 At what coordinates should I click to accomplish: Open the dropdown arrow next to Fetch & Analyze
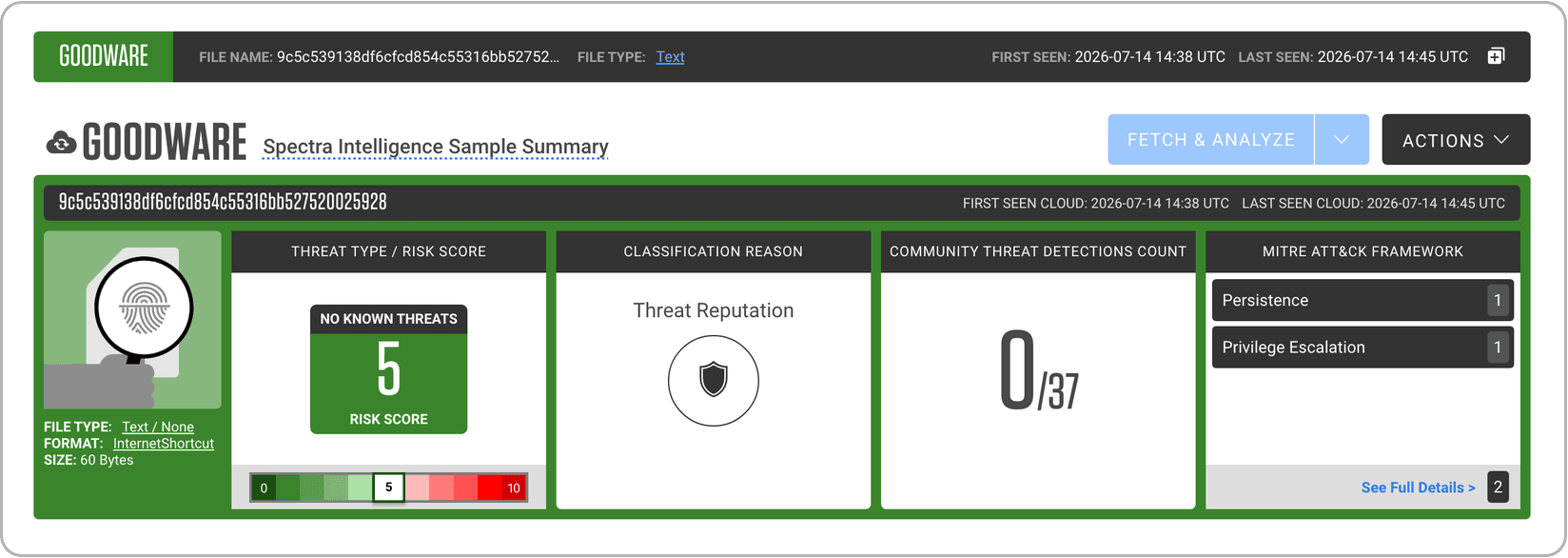click(1342, 140)
